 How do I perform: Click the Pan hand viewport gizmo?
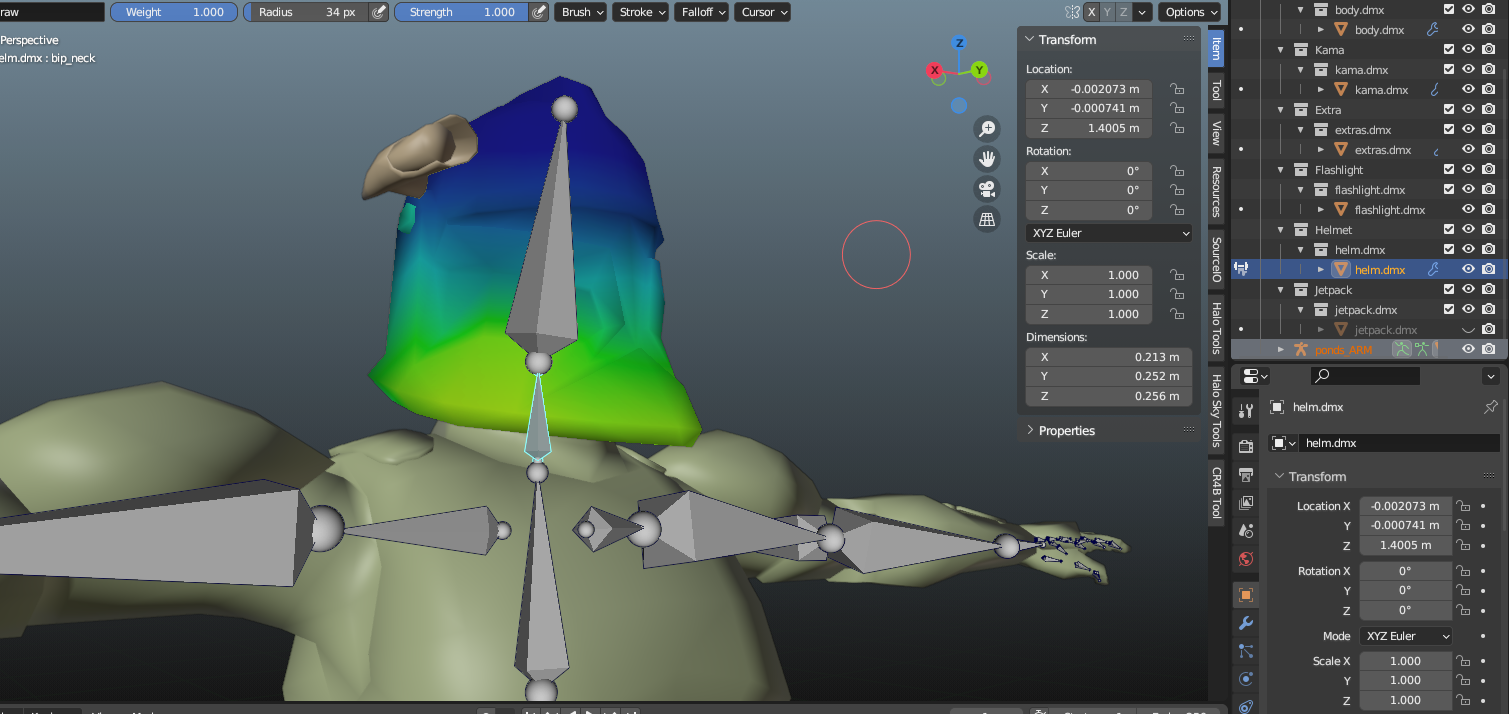[987, 159]
